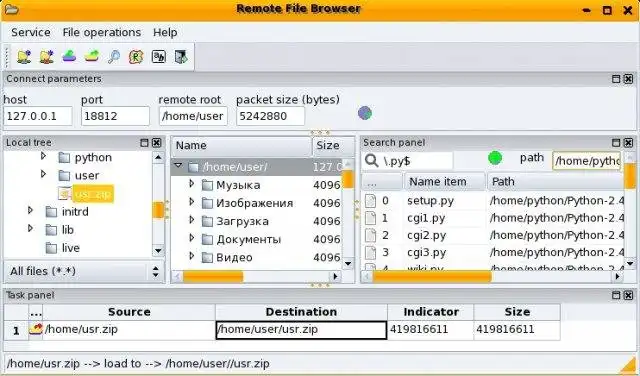Click the task row upload icon
Viewport: 640px width, 376px height.
click(x=36, y=329)
